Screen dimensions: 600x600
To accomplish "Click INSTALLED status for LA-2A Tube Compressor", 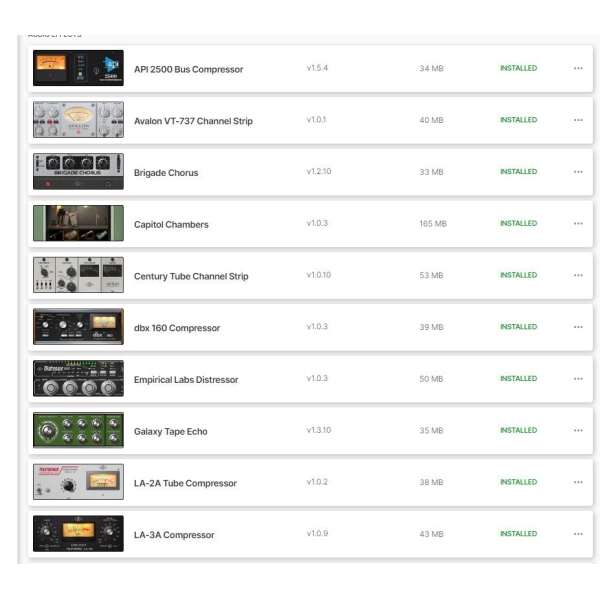I will [518, 482].
